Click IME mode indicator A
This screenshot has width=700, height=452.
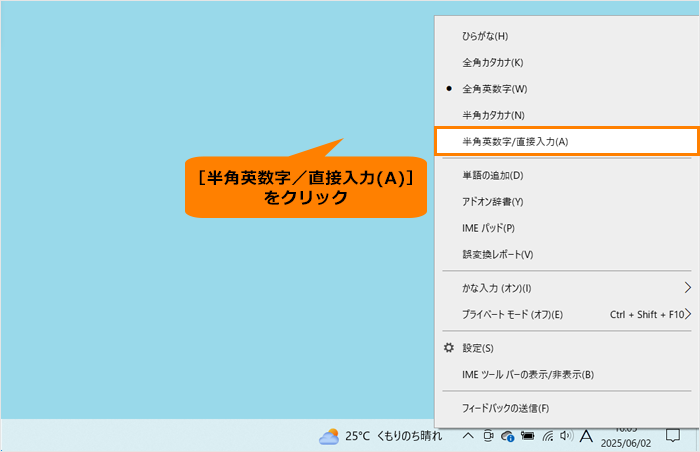586,436
